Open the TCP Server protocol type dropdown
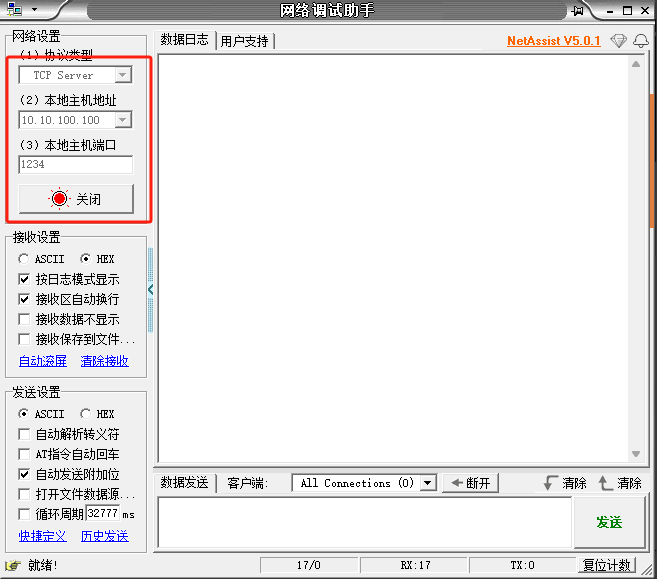Screen dimensions: 657x579 tap(122, 75)
